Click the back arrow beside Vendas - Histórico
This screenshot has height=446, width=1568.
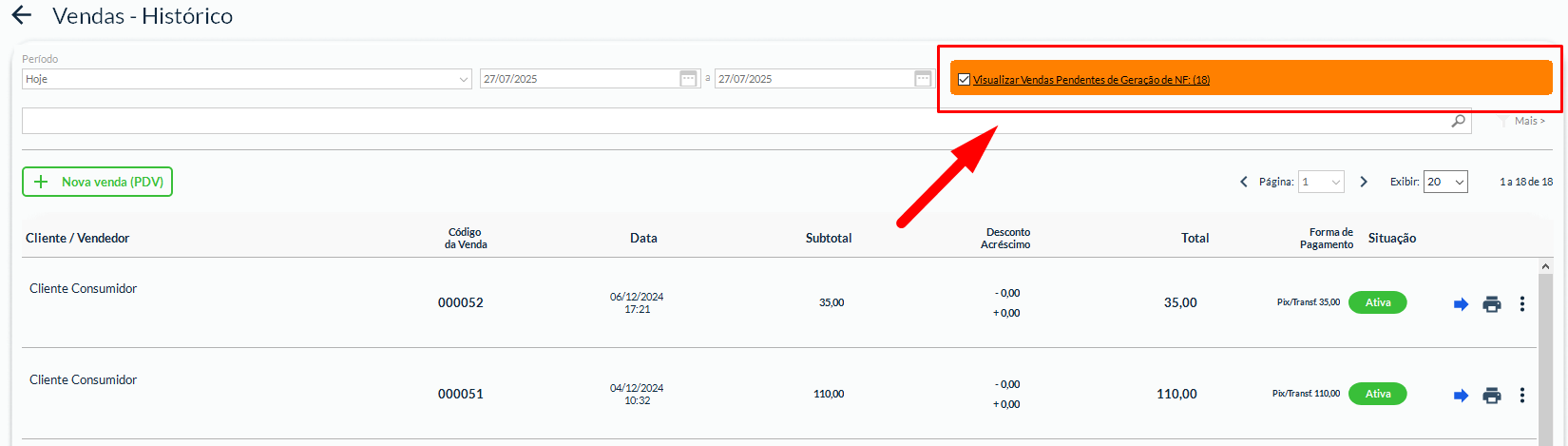pyautogui.click(x=21, y=16)
